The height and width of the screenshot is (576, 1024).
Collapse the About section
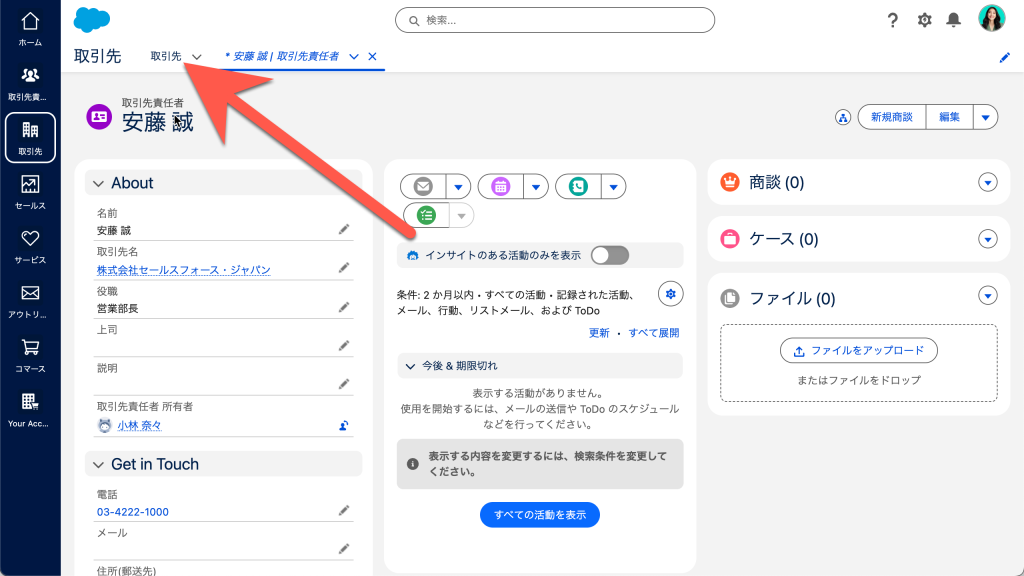(99, 184)
